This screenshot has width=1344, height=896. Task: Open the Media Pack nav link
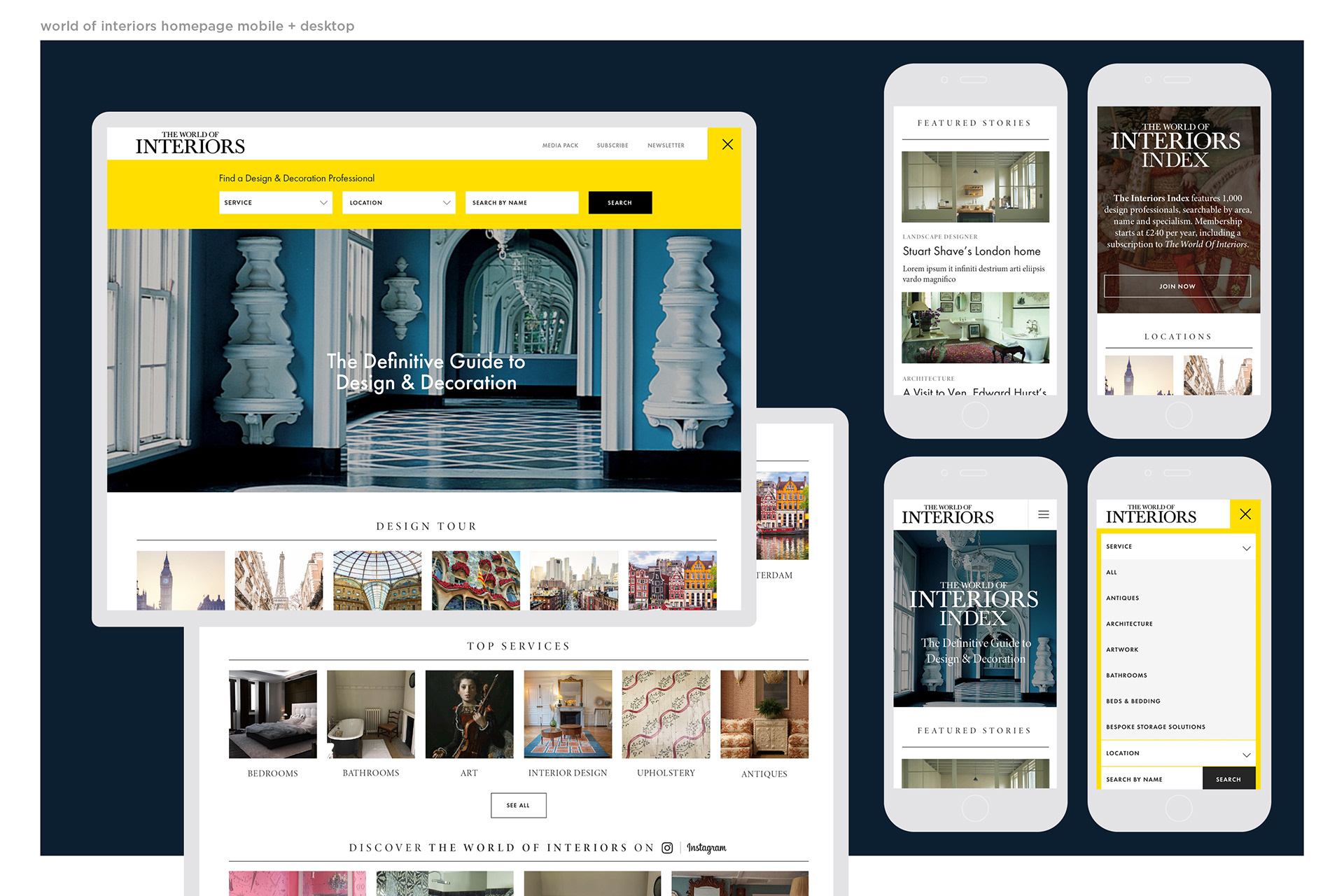tap(560, 146)
